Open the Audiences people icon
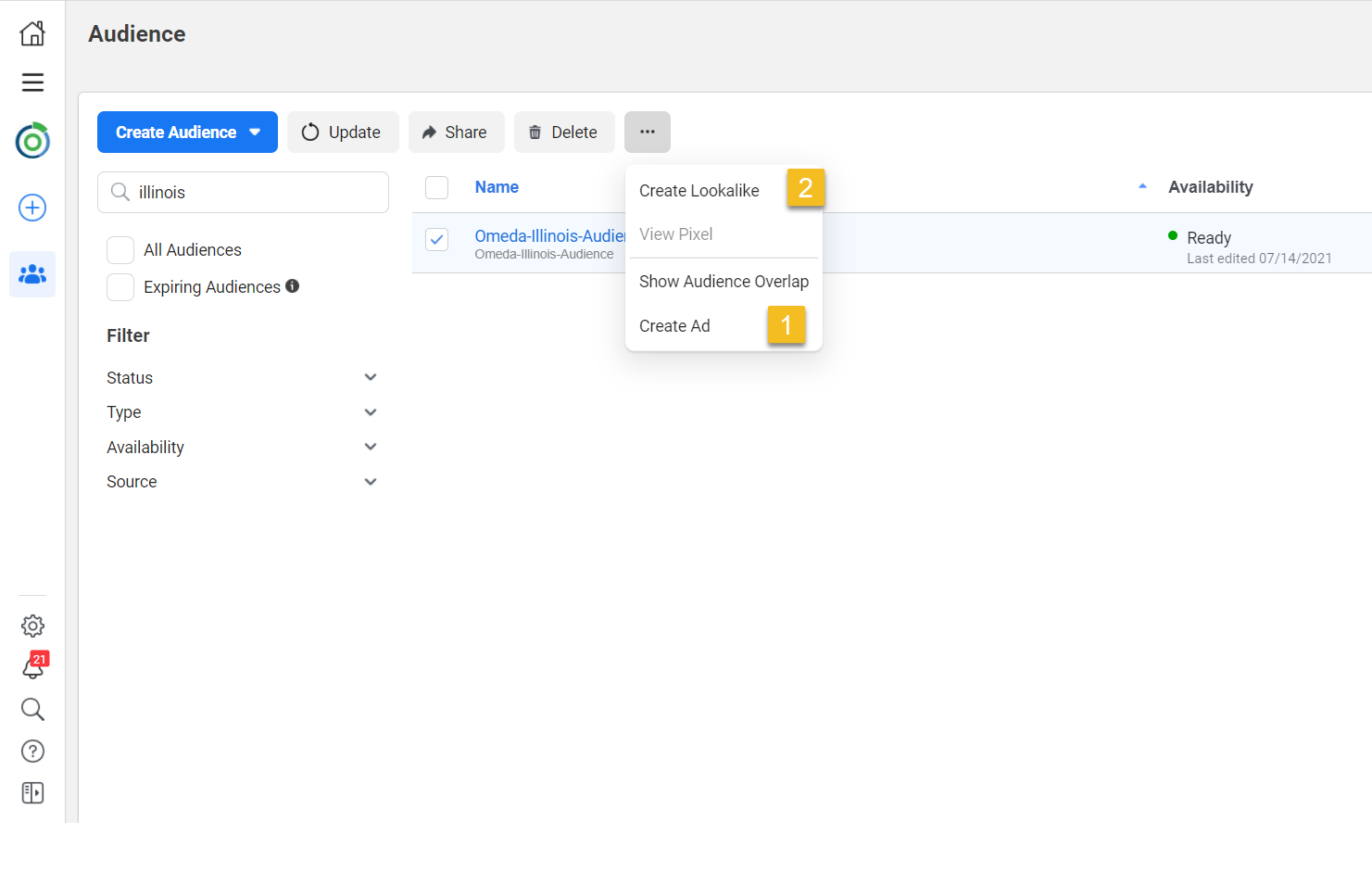1372x872 pixels. pos(32,274)
